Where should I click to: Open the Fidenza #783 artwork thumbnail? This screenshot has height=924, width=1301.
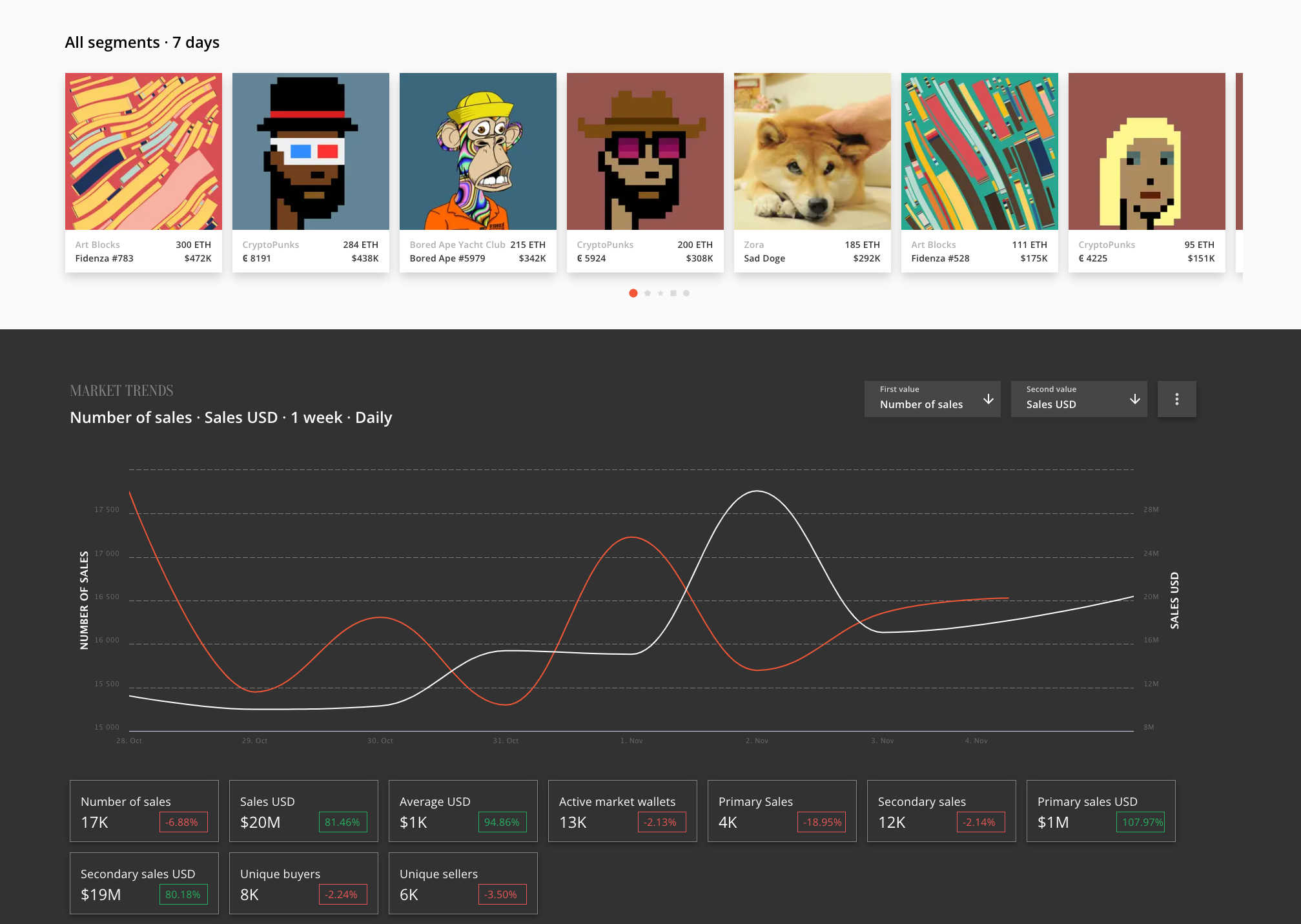coord(143,151)
